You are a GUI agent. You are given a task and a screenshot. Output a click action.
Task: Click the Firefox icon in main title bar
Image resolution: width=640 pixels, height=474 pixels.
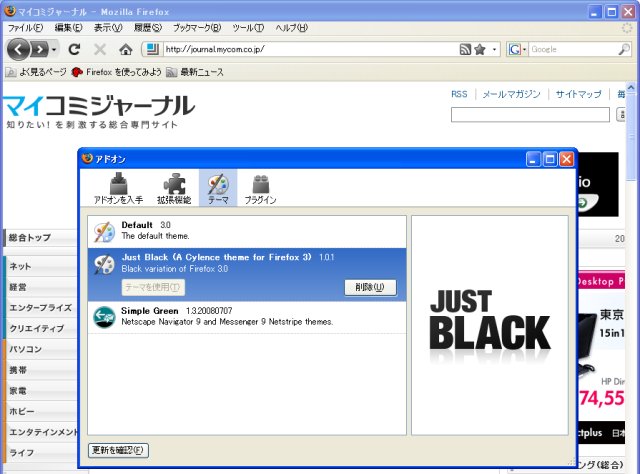coord(10,11)
